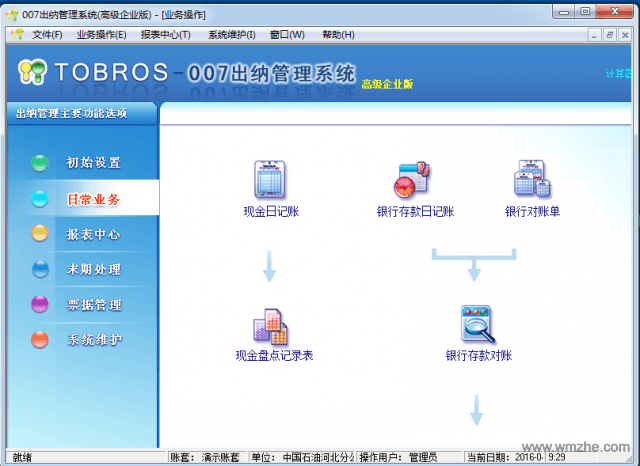640x466 pixels.
Task: Click the 当前日期 status entry
Action: (505, 457)
